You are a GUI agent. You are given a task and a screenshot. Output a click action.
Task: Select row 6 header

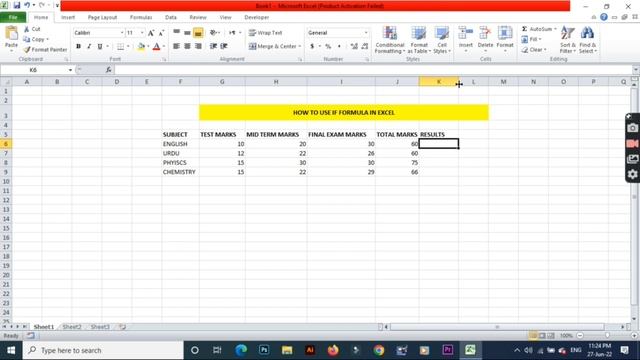[x=6, y=144]
